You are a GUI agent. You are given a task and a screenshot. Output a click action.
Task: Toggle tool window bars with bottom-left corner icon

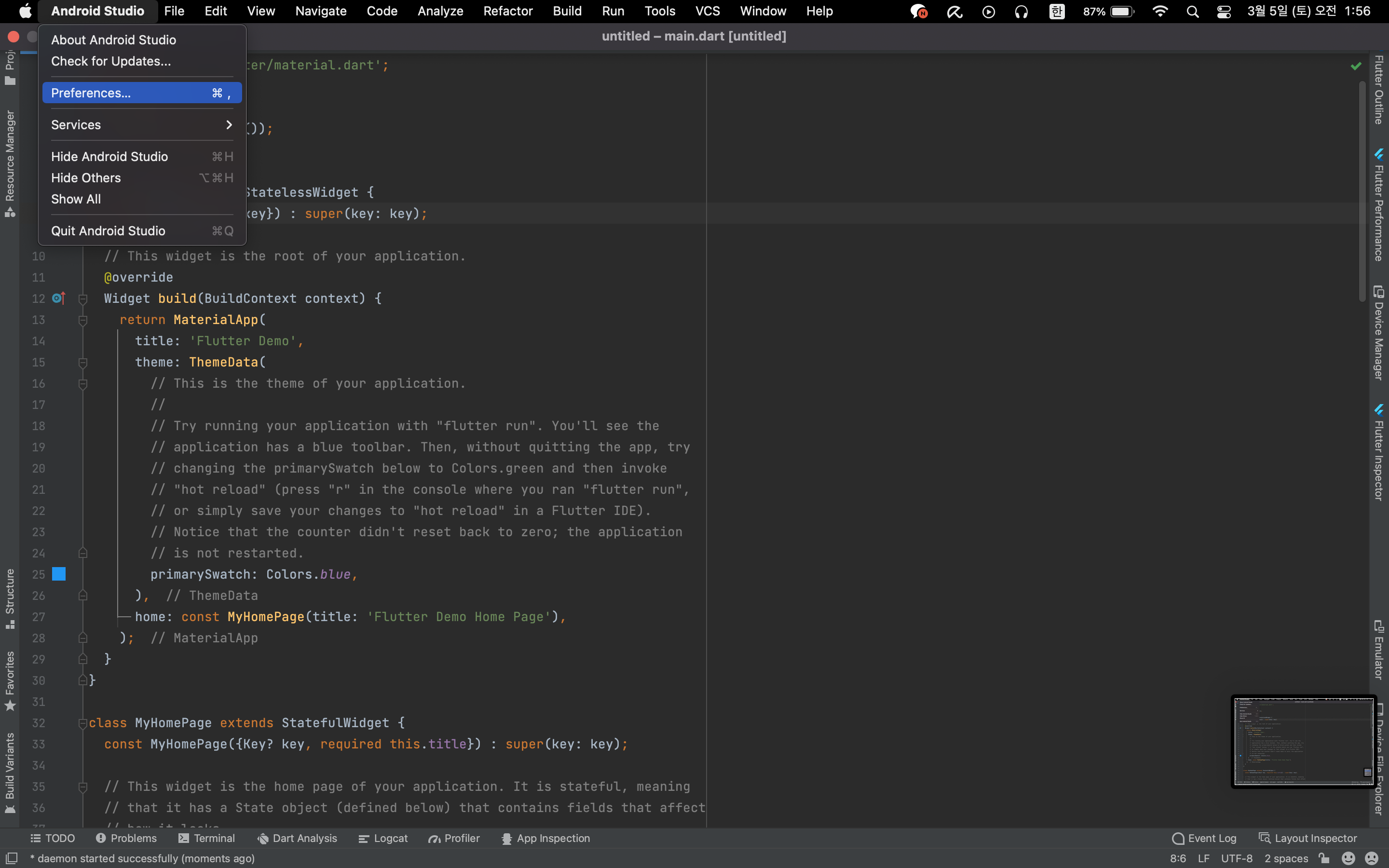click(x=11, y=858)
